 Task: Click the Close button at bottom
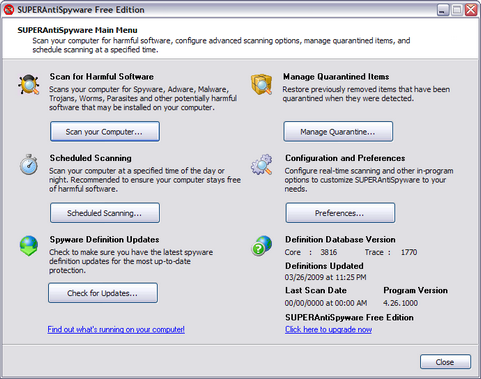pyautogui.click(x=445, y=362)
